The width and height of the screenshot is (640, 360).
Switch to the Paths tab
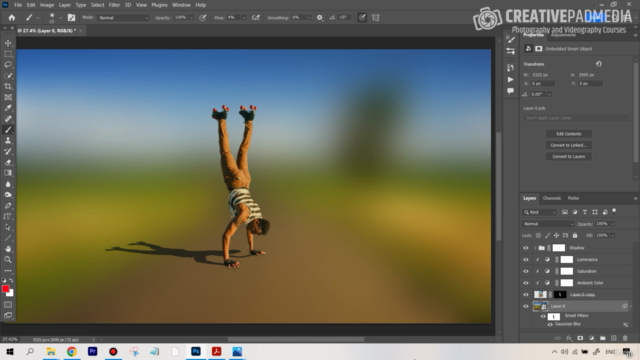pyautogui.click(x=573, y=198)
